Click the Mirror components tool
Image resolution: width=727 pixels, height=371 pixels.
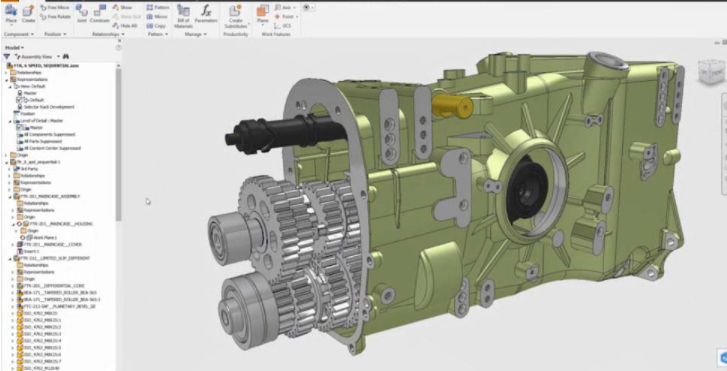pos(157,17)
